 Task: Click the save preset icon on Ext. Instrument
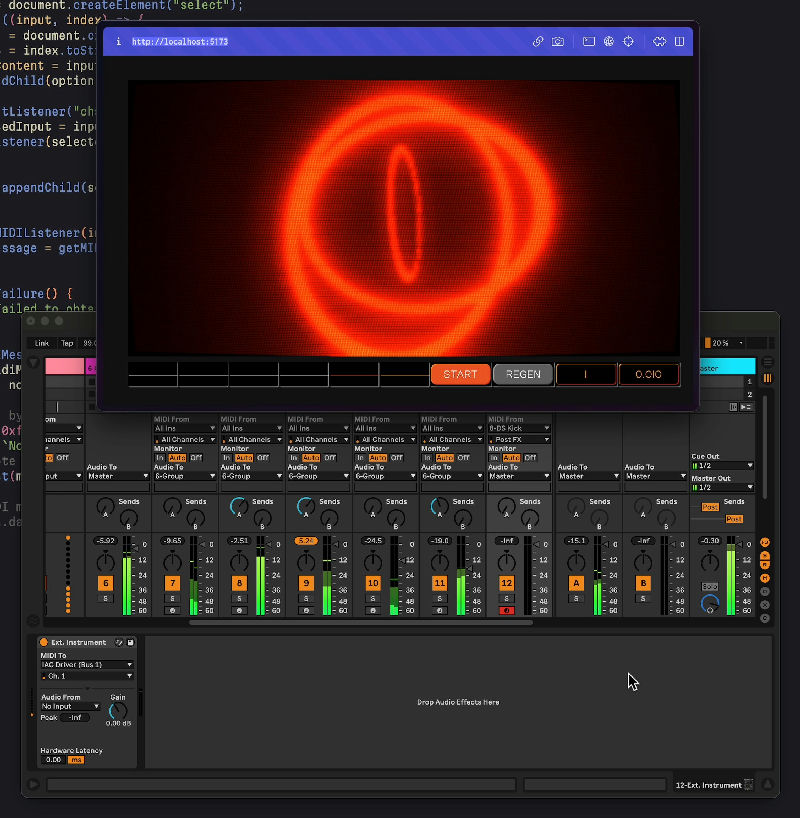(x=131, y=642)
